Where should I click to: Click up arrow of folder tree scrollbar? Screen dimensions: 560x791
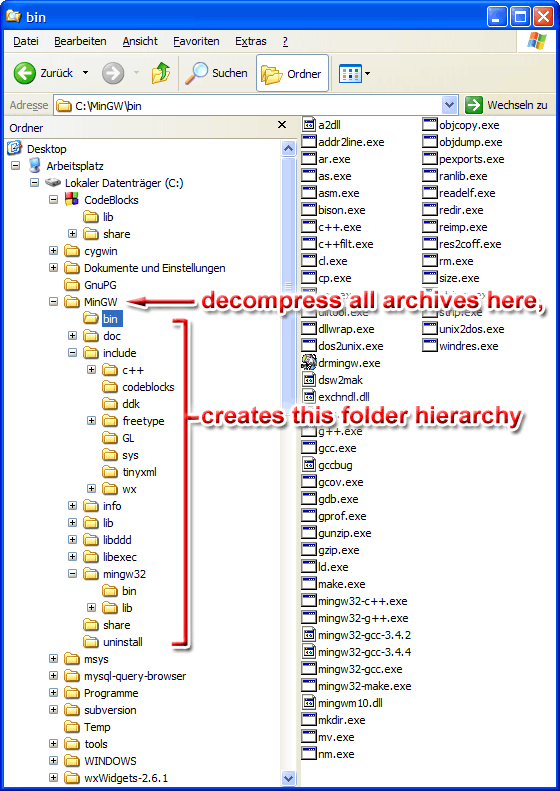click(x=288, y=148)
